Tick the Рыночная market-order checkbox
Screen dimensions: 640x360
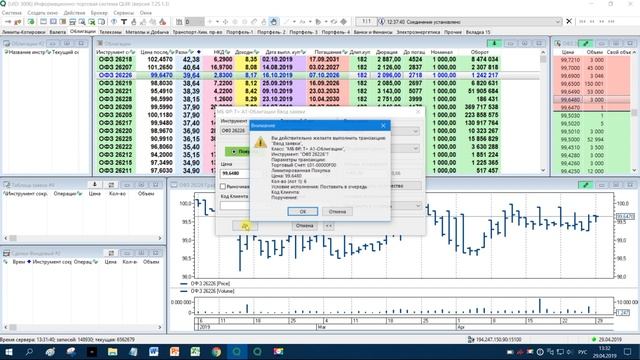223,187
